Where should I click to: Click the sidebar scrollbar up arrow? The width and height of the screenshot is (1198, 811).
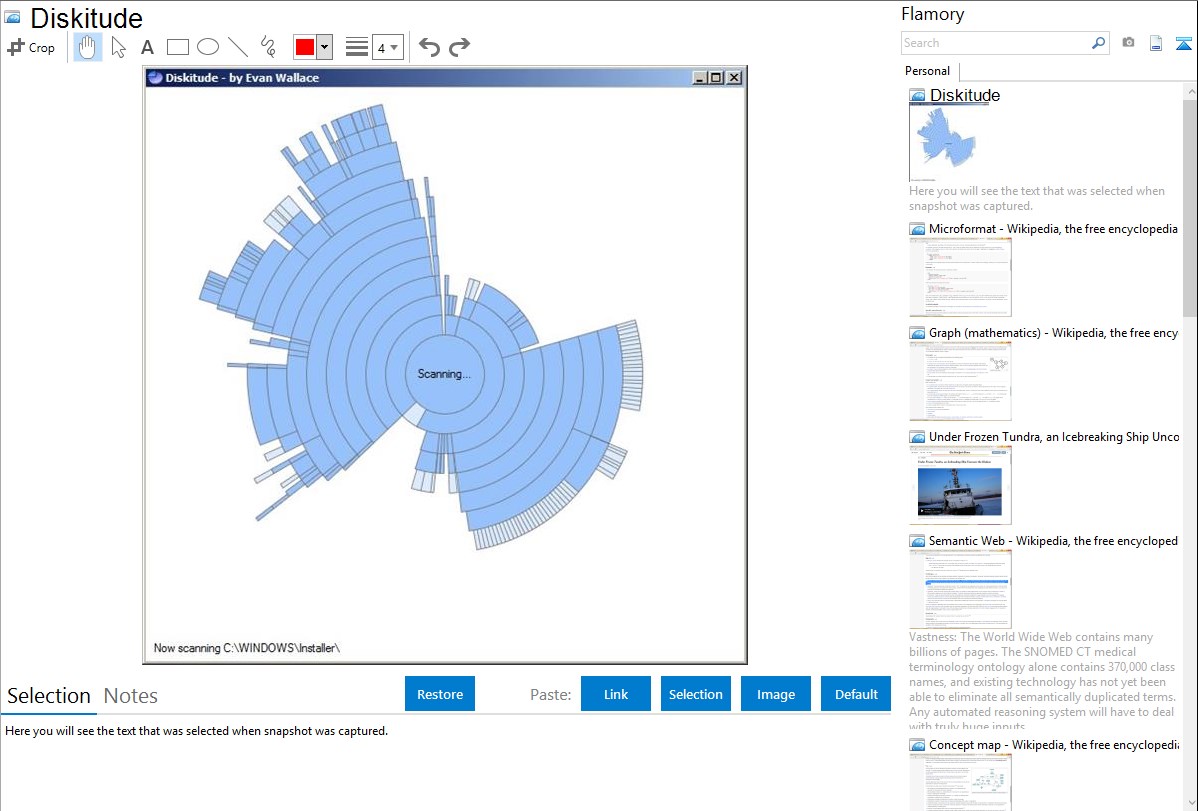(x=1191, y=91)
